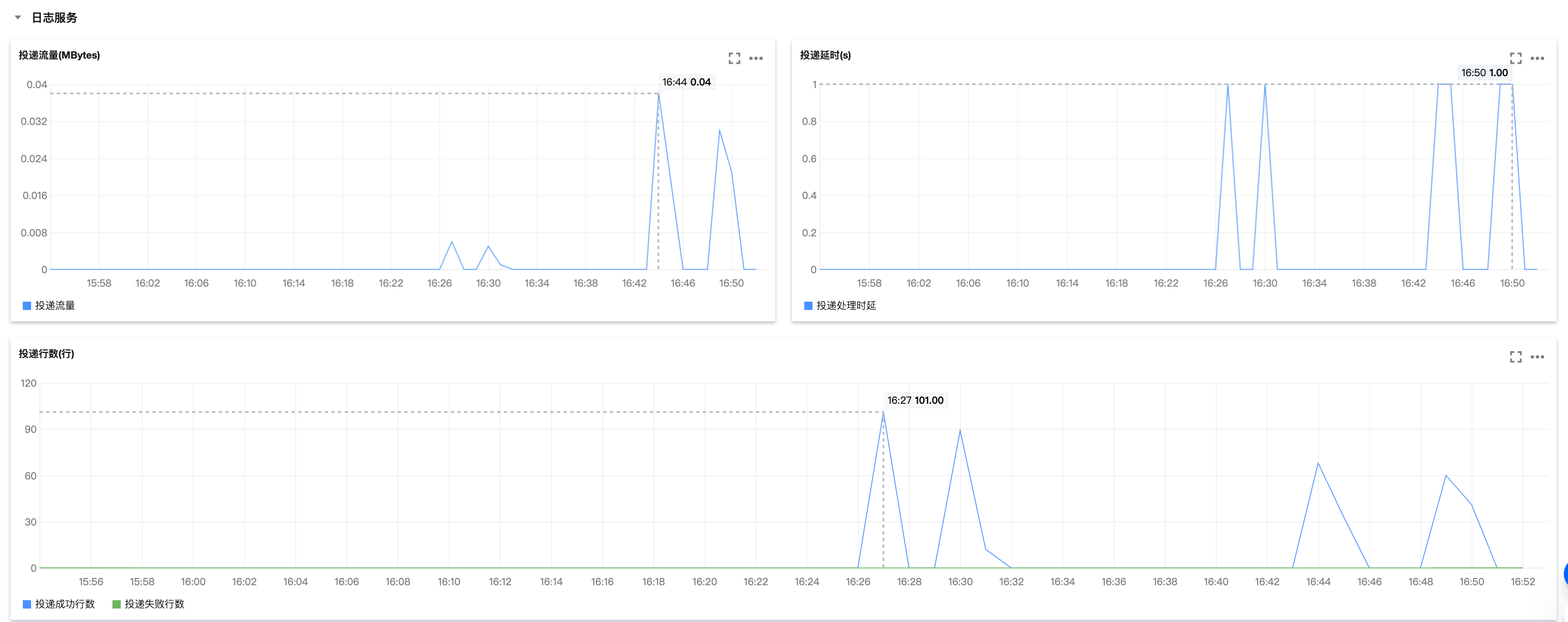Collapse the 日志服务 section arrow
Viewport: 1568px width, 622px height.
point(18,18)
